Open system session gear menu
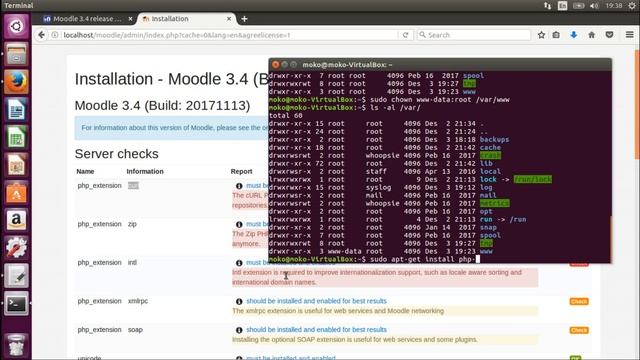This screenshot has height=360, width=640. pyautogui.click(x=632, y=6)
